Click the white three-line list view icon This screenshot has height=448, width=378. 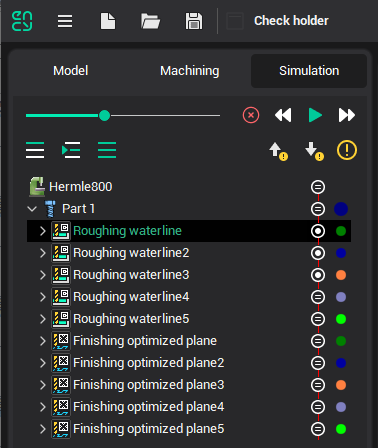click(x=35, y=150)
